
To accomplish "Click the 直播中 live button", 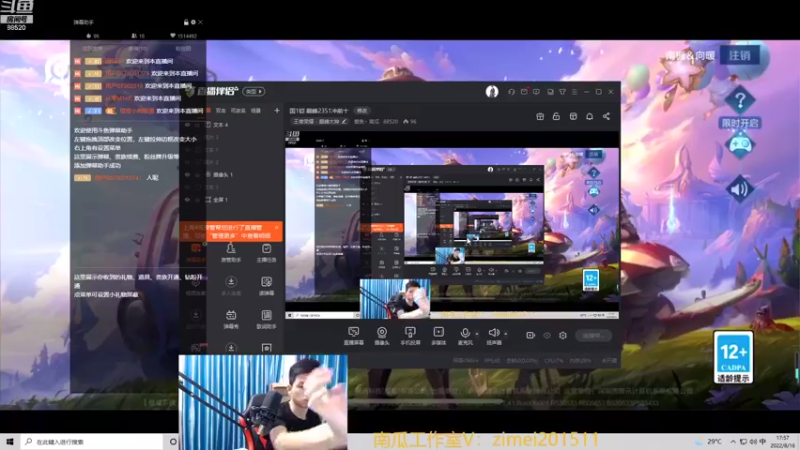I will [x=593, y=335].
